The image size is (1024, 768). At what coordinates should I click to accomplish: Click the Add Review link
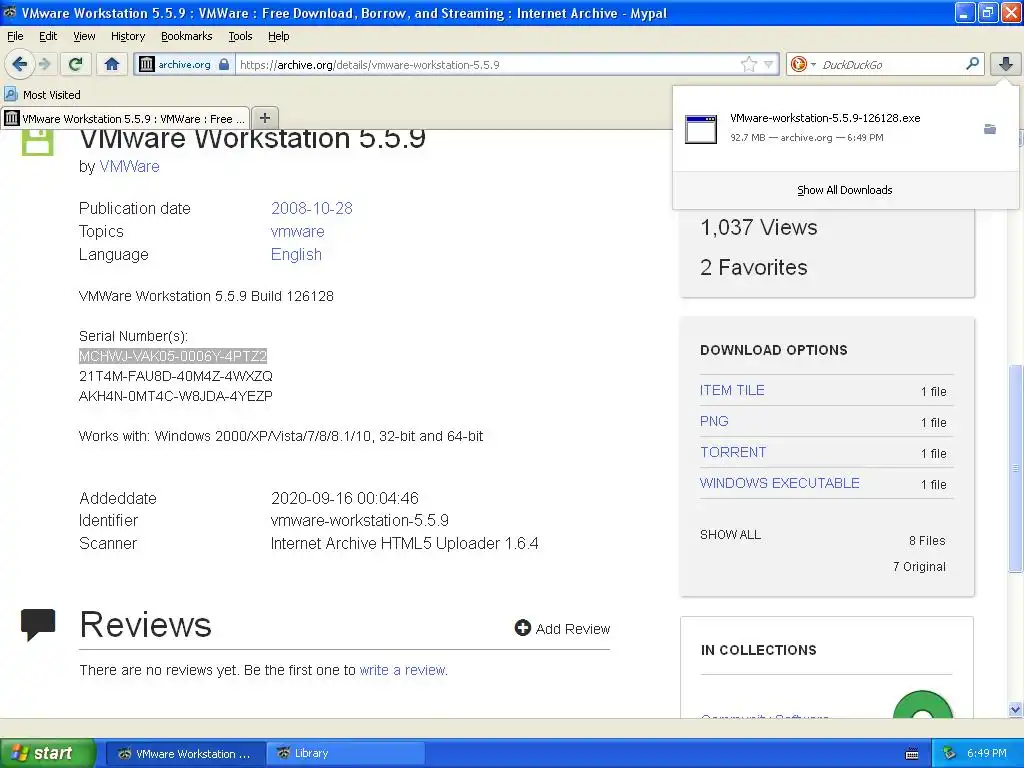[x=573, y=629]
